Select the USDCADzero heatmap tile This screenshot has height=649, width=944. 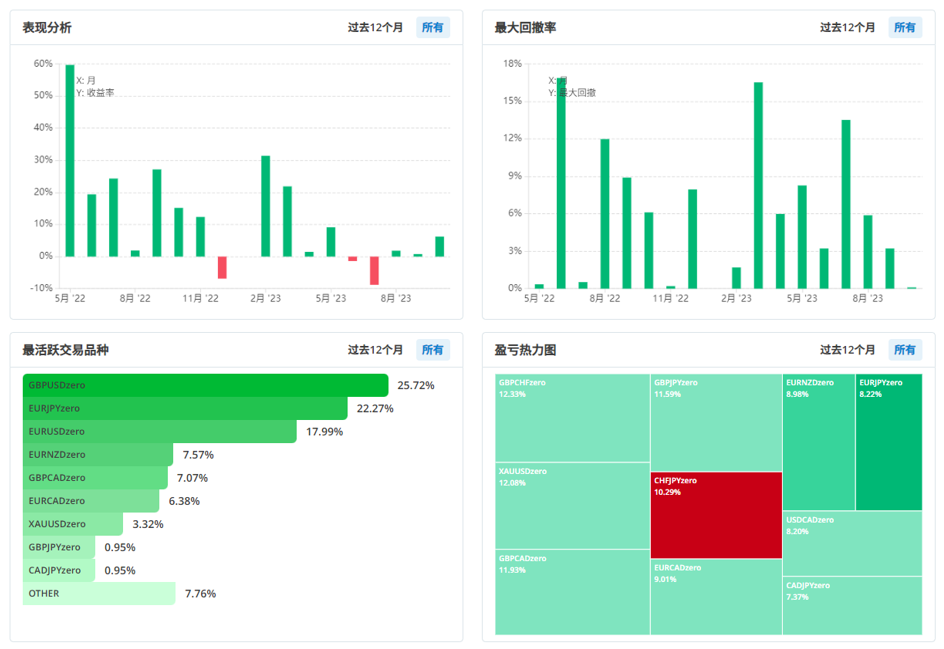click(852, 543)
